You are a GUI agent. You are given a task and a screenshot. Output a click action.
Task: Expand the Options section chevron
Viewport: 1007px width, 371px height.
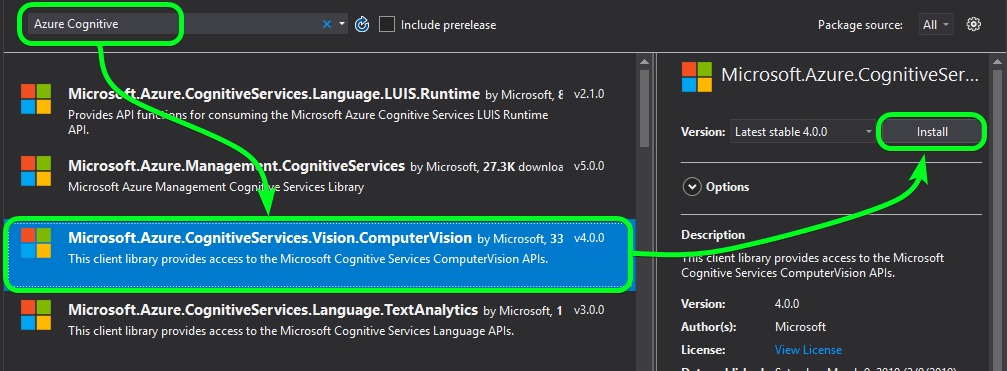pos(692,187)
